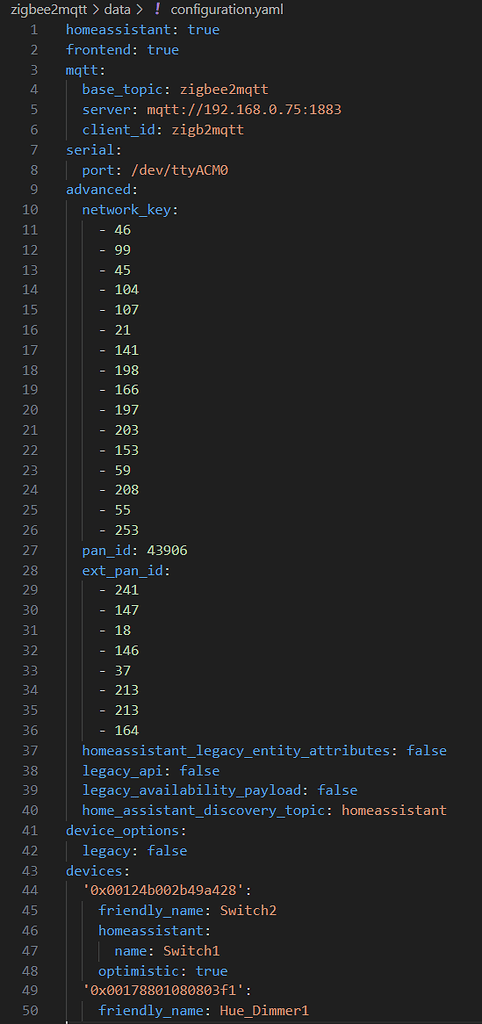Fold the ext_pan_id list at line 28
Viewport: 482px width, 1024px height.
coord(126,570)
